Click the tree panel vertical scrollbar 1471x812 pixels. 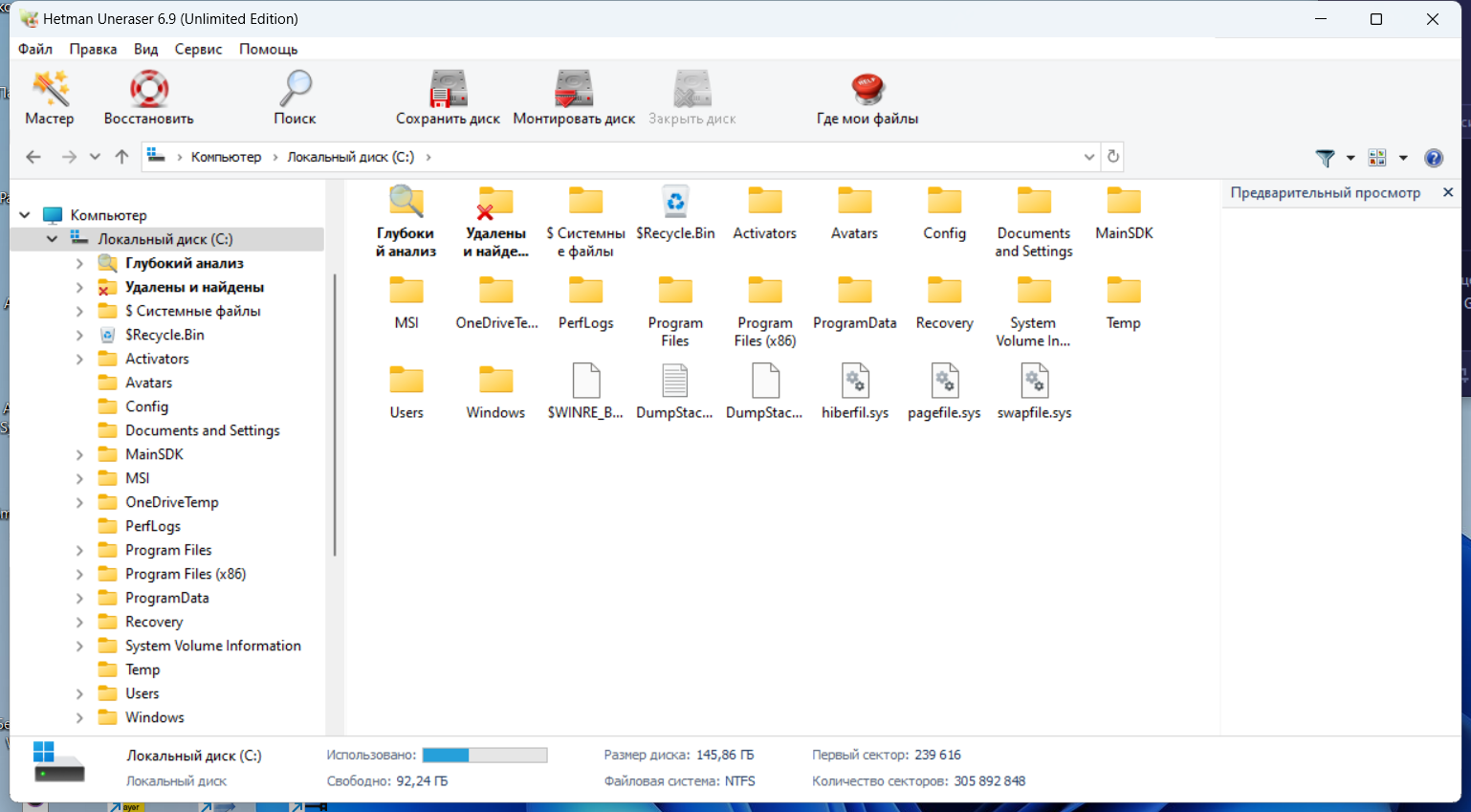[x=335, y=415]
